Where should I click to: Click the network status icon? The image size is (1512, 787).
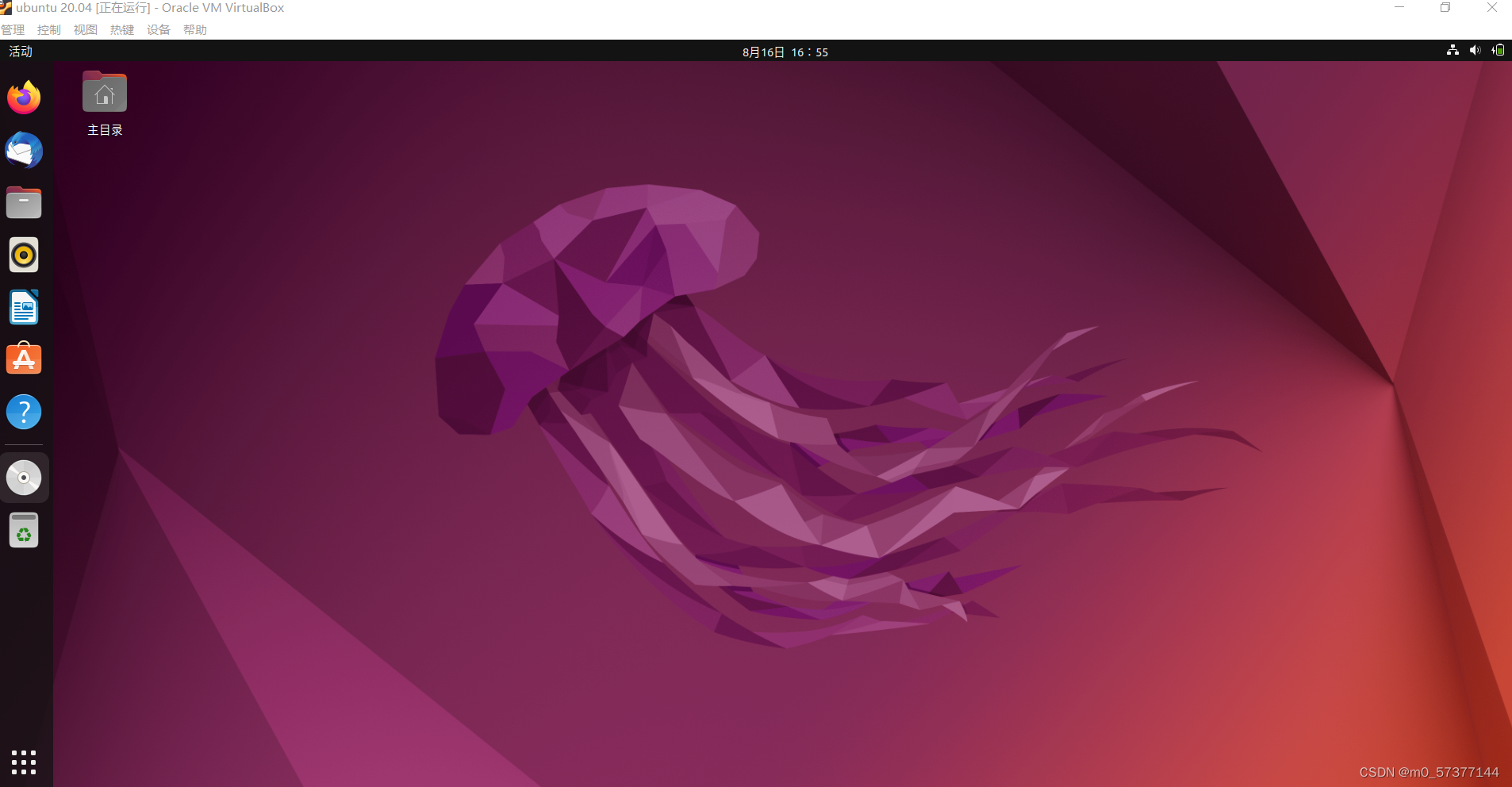(x=1453, y=51)
